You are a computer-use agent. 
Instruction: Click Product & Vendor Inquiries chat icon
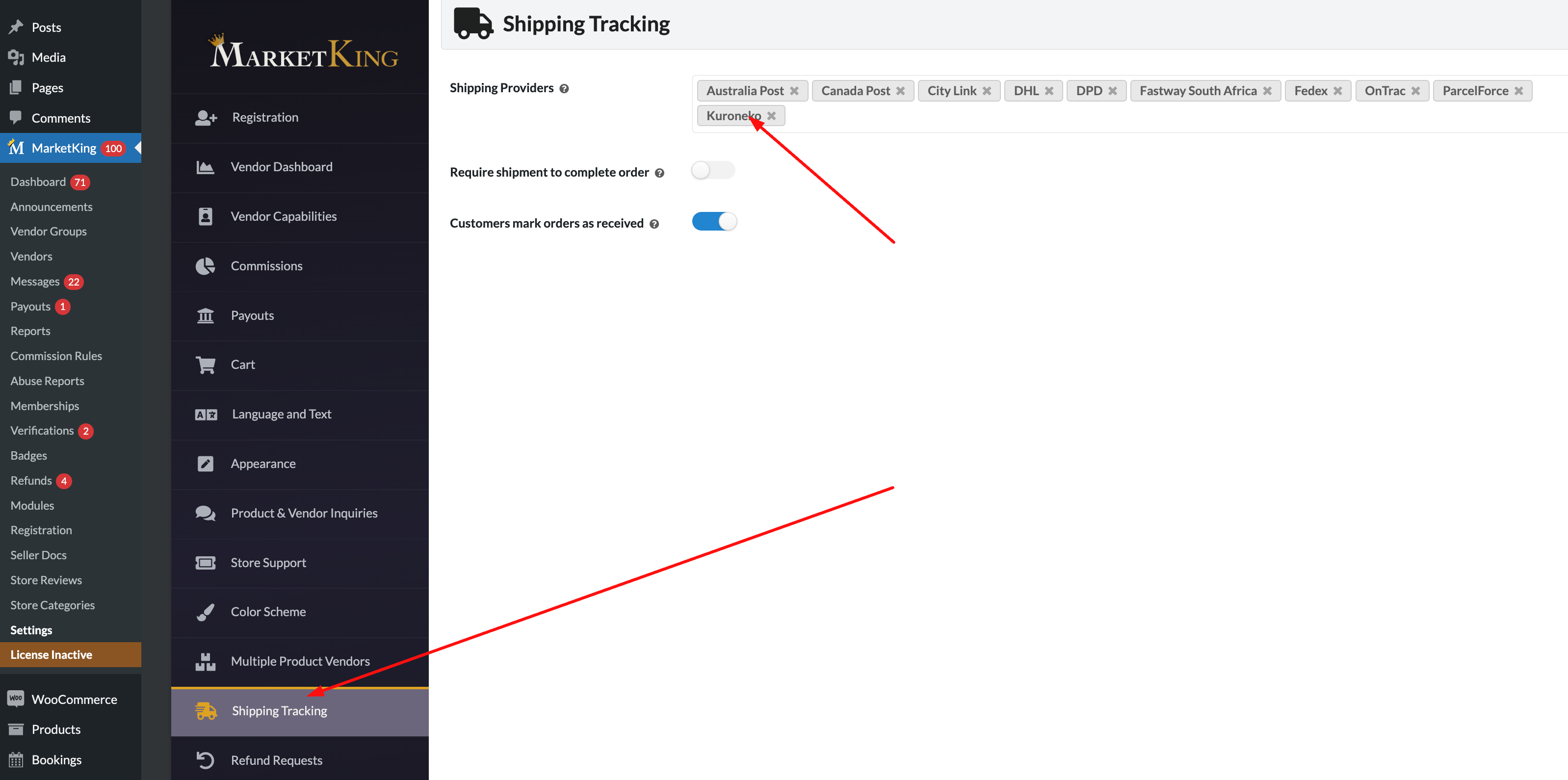pyautogui.click(x=206, y=514)
